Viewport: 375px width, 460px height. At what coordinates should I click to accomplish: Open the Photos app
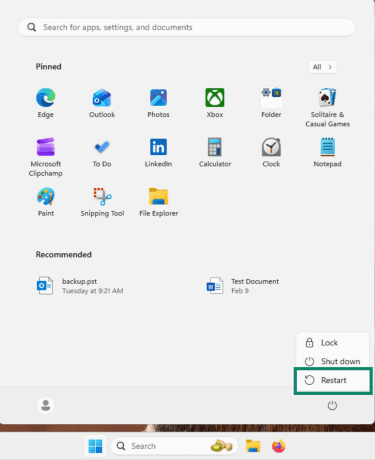tap(158, 103)
